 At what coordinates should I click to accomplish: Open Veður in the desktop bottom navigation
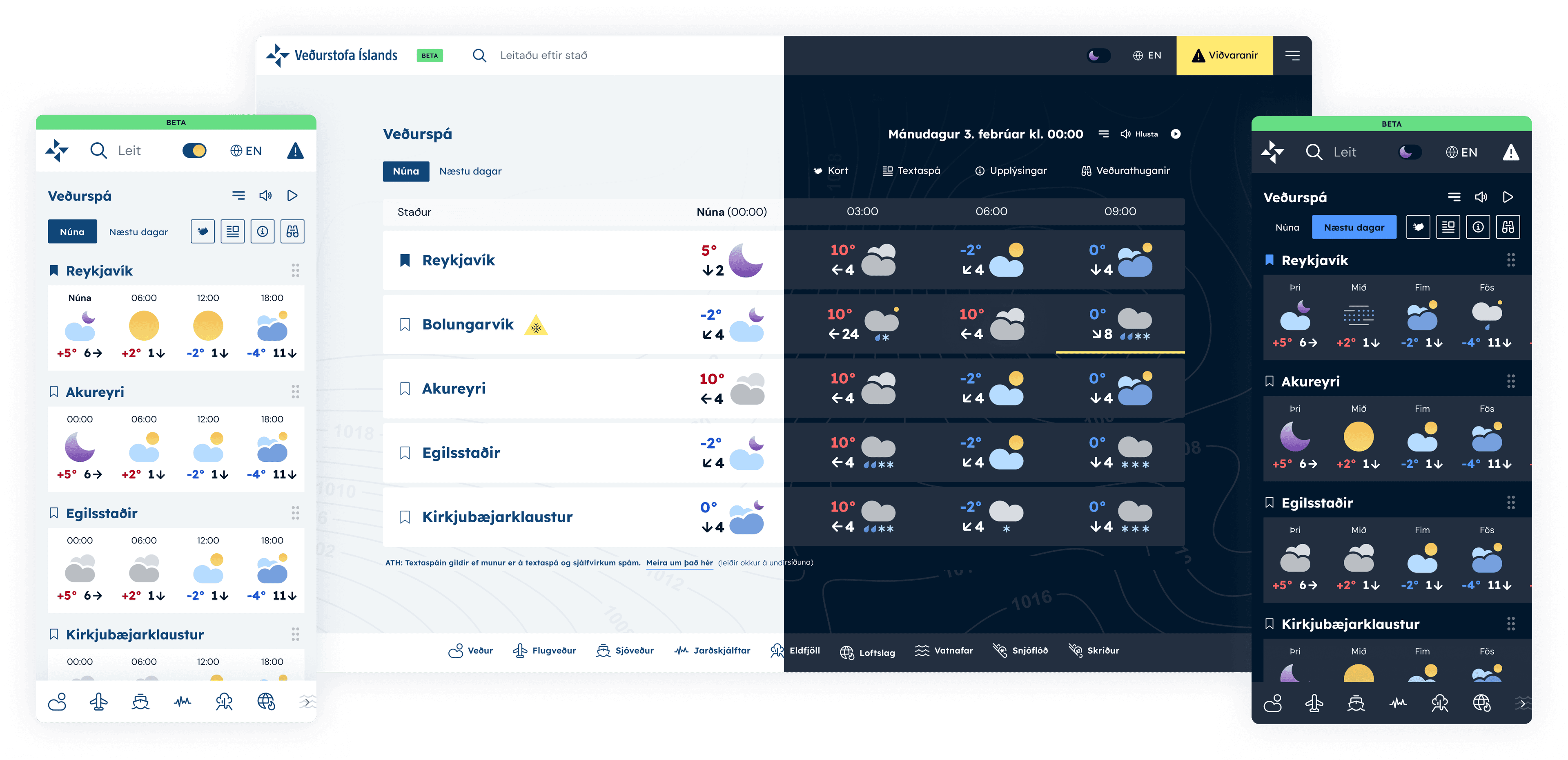pyautogui.click(x=470, y=650)
